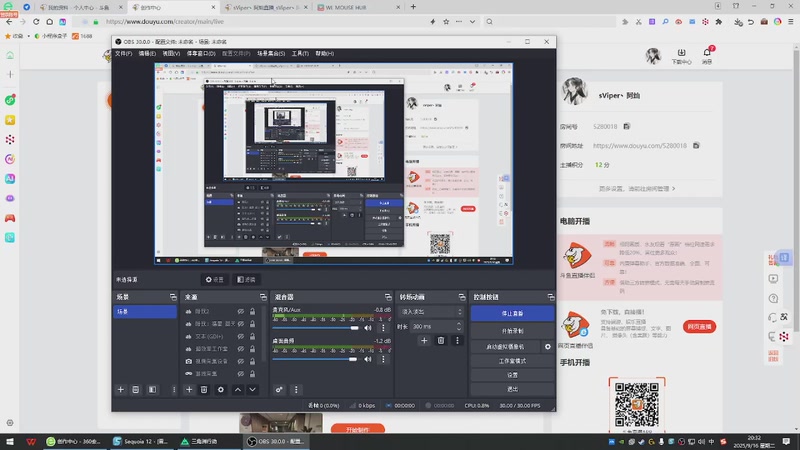Open virtual camera settings gear icon

pyautogui.click(x=547, y=346)
